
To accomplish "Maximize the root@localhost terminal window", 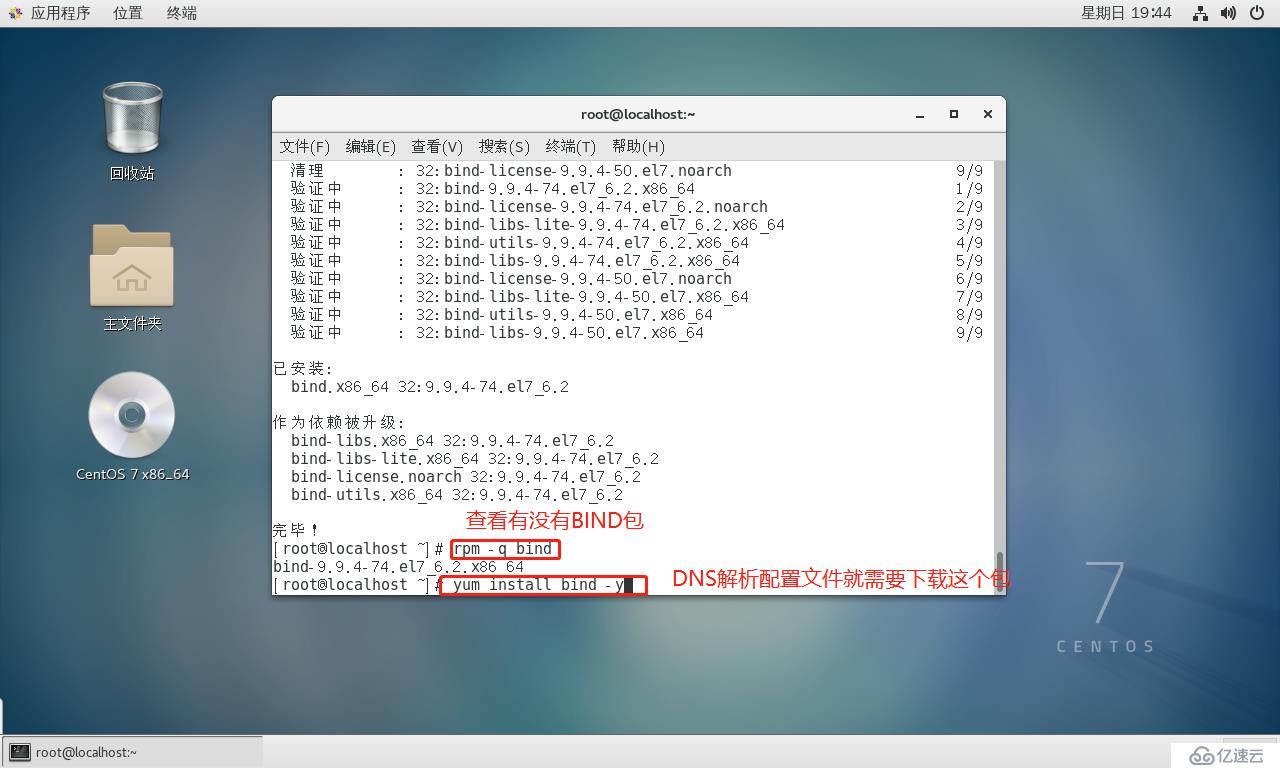I will 954,114.
